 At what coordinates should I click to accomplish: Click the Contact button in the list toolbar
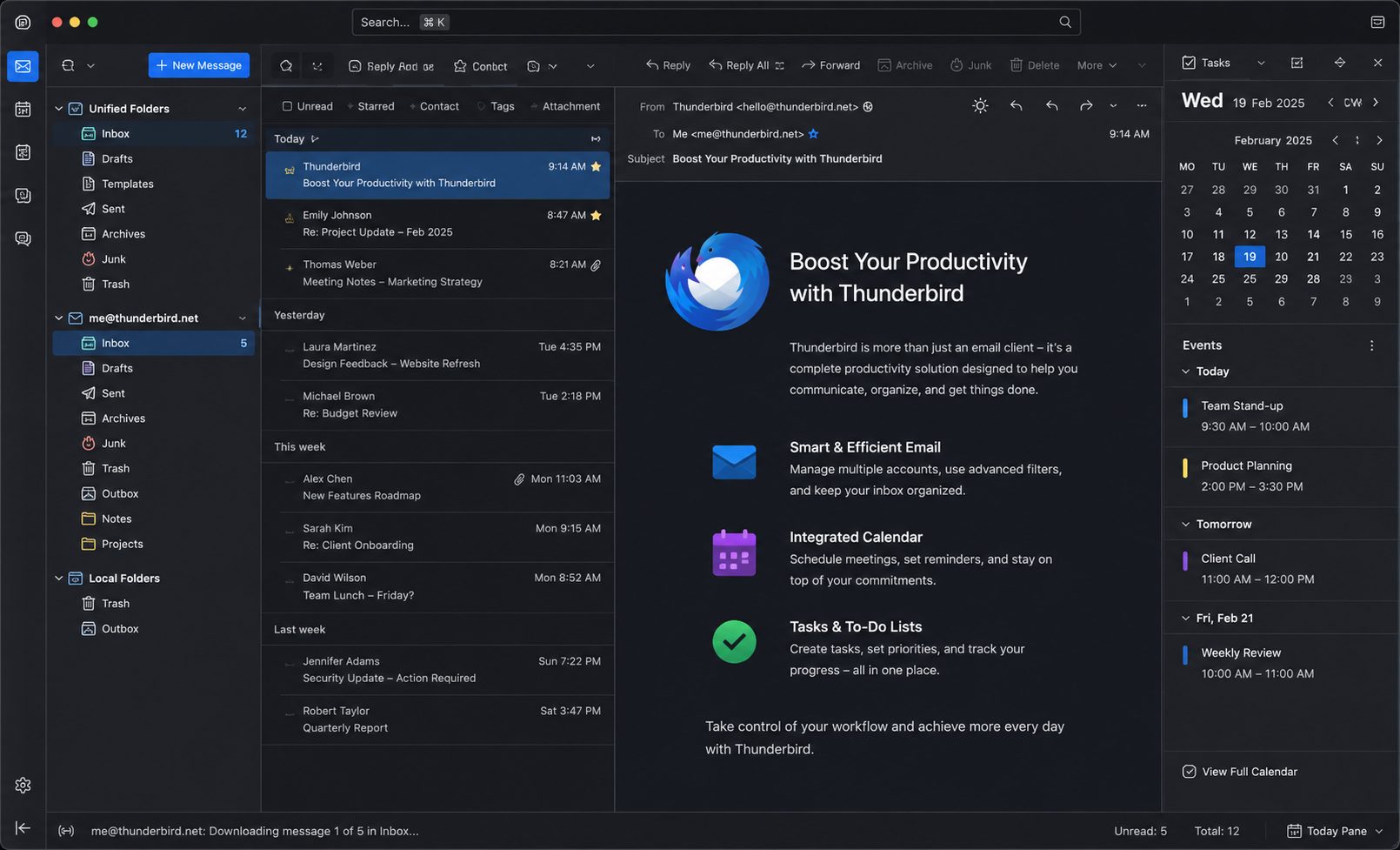tap(480, 66)
